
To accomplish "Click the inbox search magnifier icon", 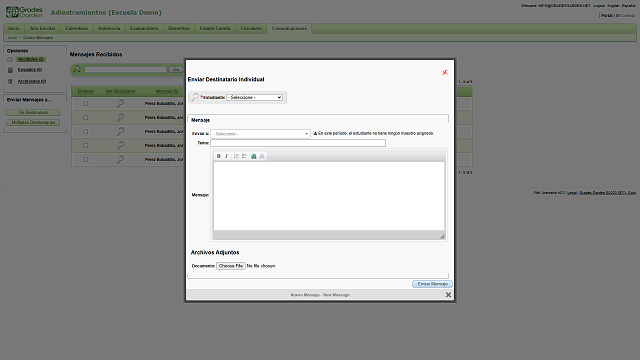I will coord(77,69).
